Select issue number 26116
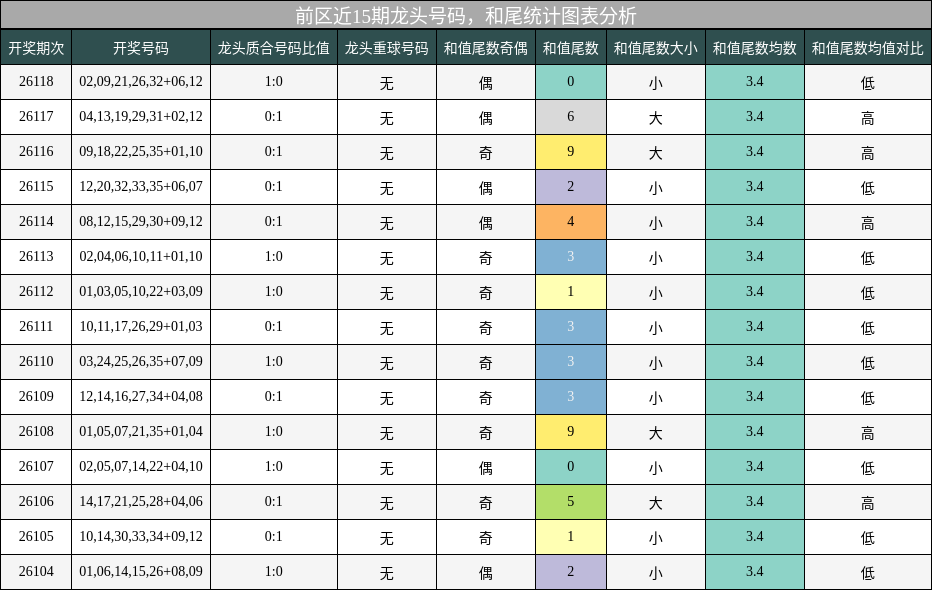The height and width of the screenshot is (590, 932). tap(36, 152)
